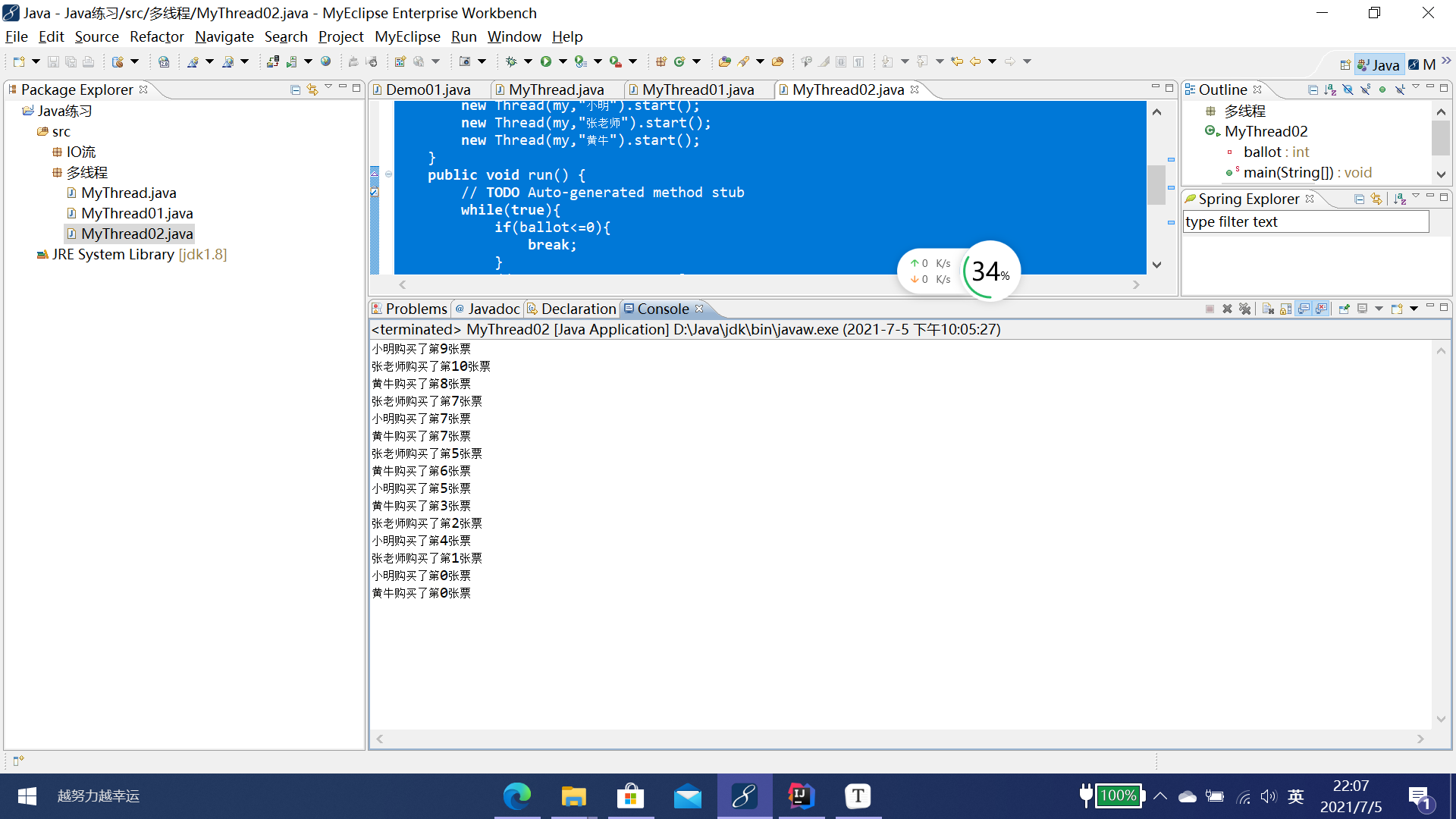Open MyThread.java in Package Explorer
Image resolution: width=1456 pixels, height=819 pixels.
pos(128,193)
